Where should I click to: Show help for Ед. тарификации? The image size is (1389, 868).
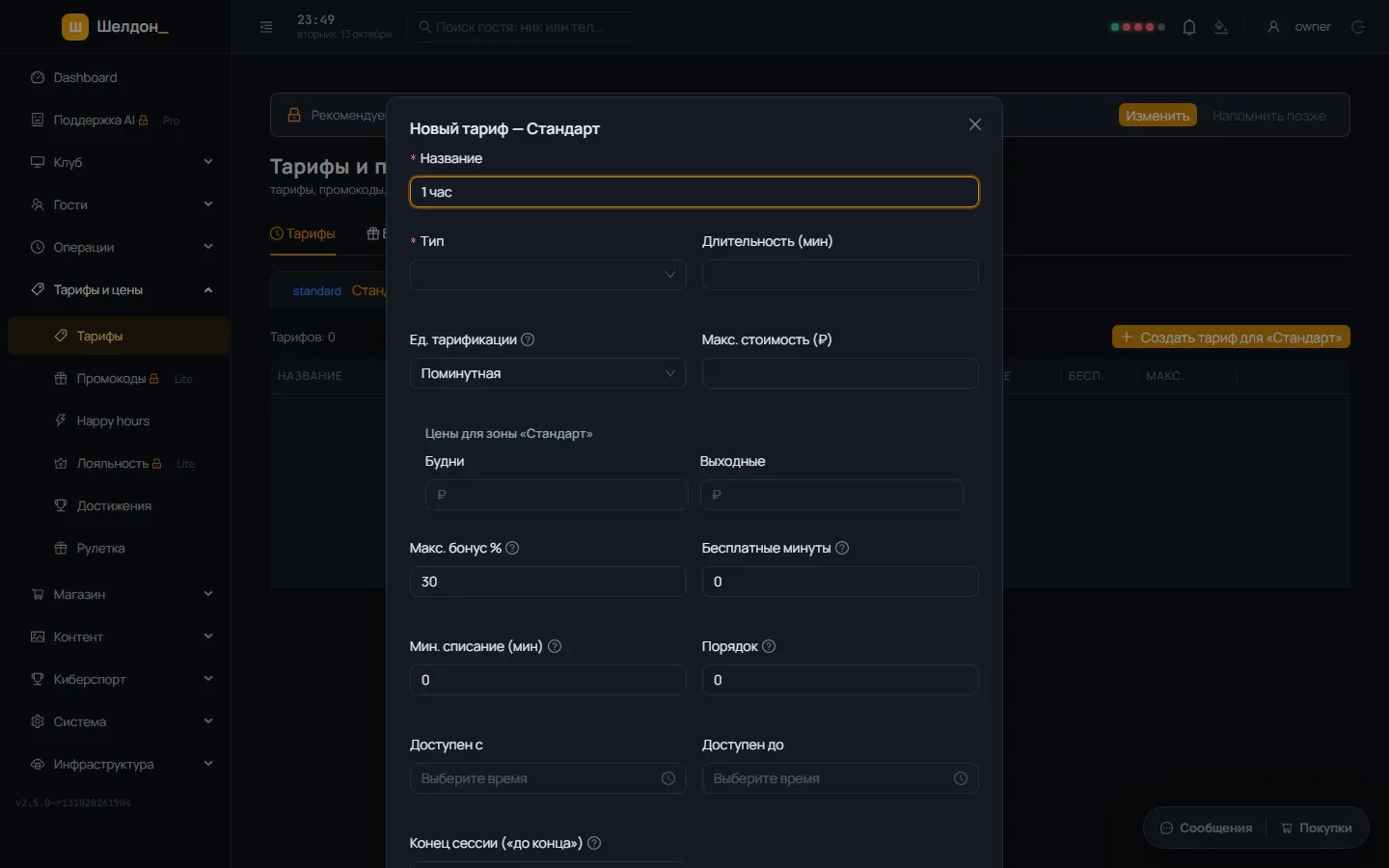click(x=528, y=339)
